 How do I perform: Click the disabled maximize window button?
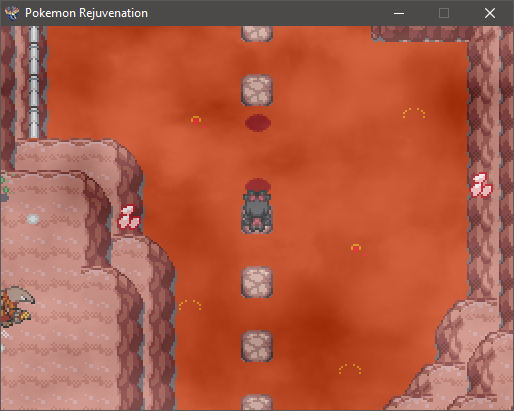[x=444, y=13]
